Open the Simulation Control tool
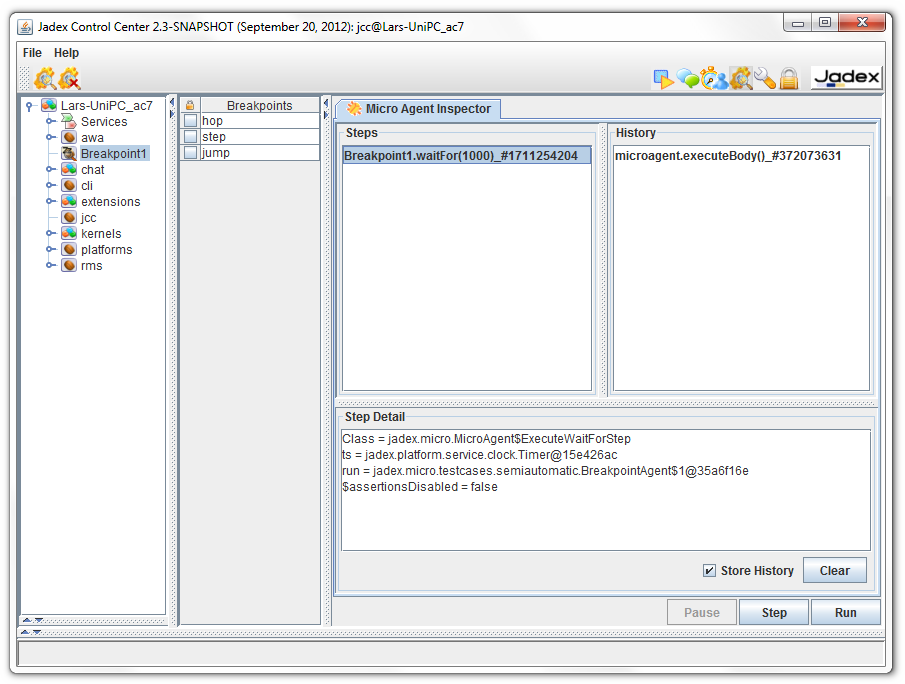The image size is (905, 684). tap(711, 77)
